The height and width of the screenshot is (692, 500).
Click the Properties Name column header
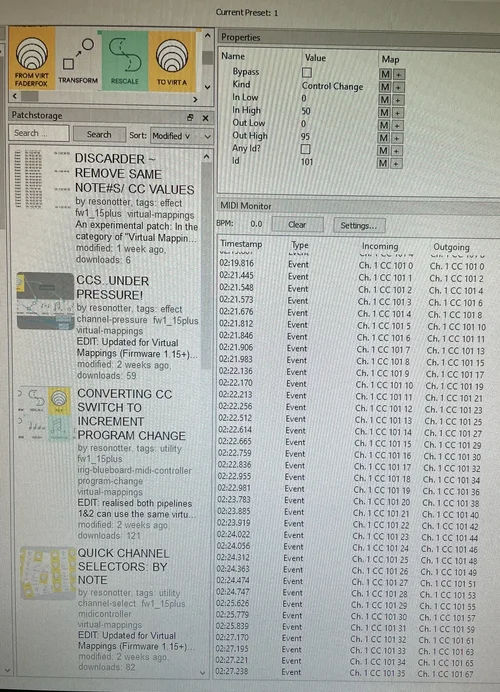[233, 56]
